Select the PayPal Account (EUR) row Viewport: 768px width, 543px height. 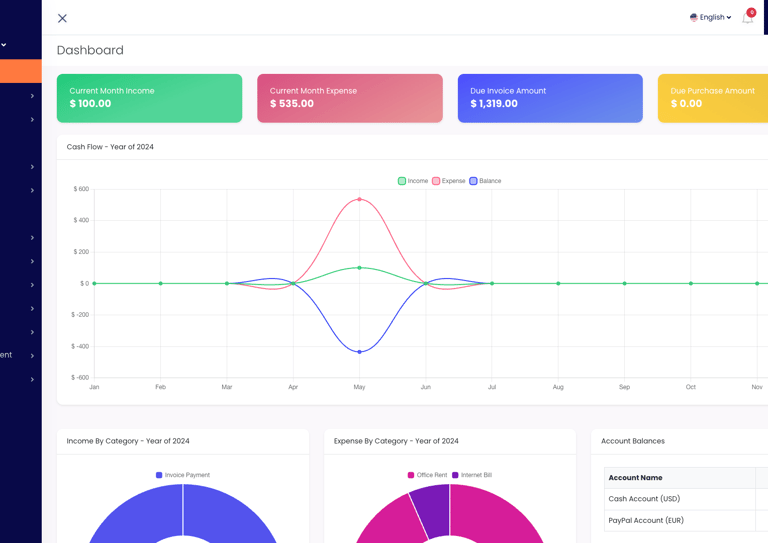686,520
